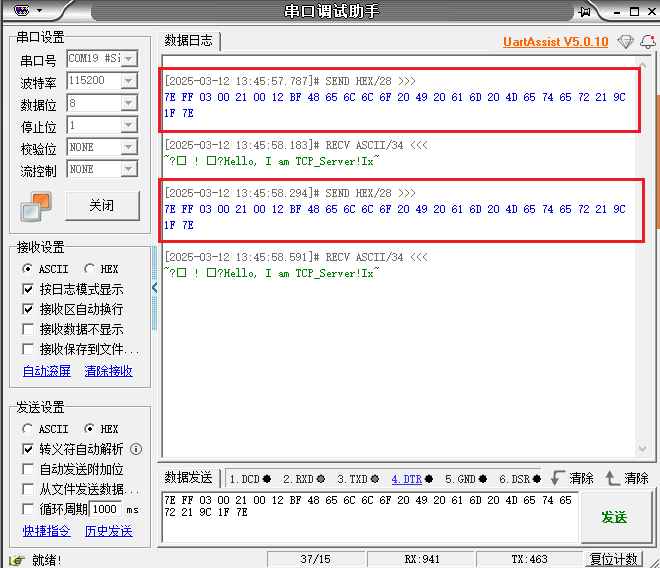660x568 pixels.
Task: Click the hex data send input box
Action: (x=370, y=517)
